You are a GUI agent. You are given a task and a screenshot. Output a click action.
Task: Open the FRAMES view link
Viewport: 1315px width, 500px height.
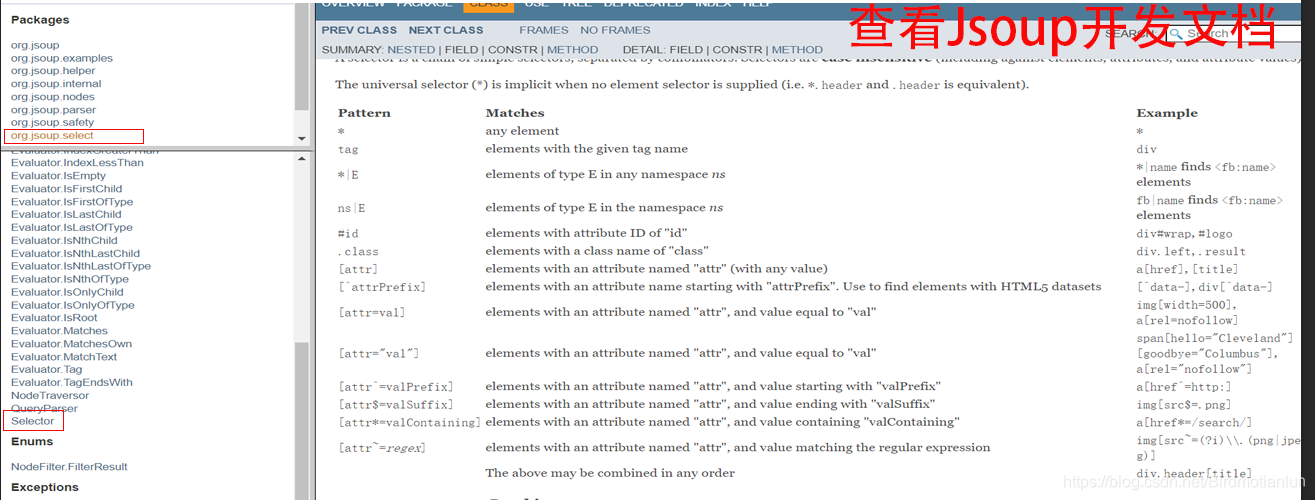543,30
